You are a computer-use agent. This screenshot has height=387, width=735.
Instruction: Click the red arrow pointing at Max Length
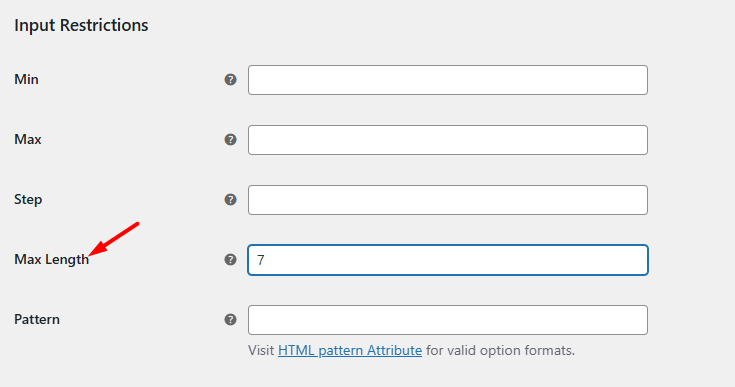(x=114, y=239)
